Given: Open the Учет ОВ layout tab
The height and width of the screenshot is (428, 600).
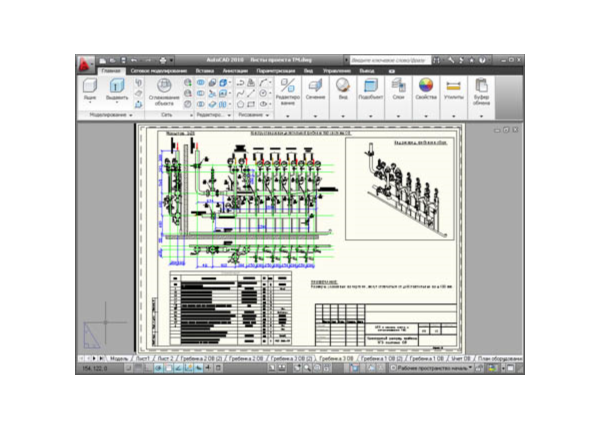Looking at the screenshot, I should click(x=461, y=359).
